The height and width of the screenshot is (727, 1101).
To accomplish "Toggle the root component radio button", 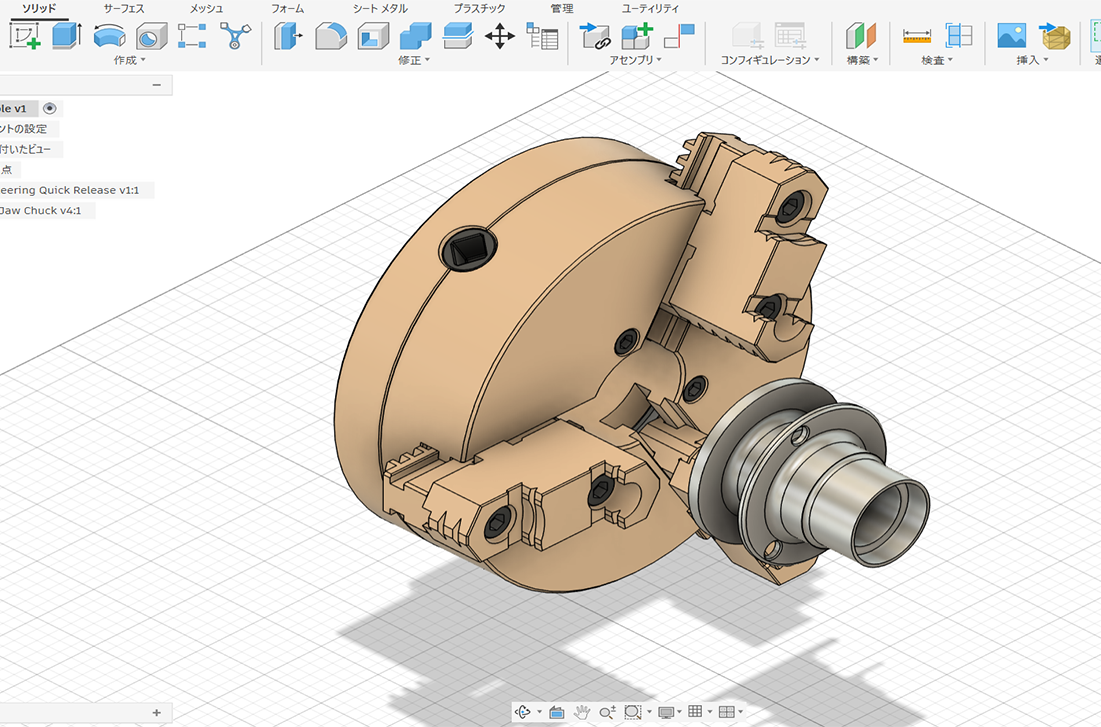I will (x=50, y=108).
